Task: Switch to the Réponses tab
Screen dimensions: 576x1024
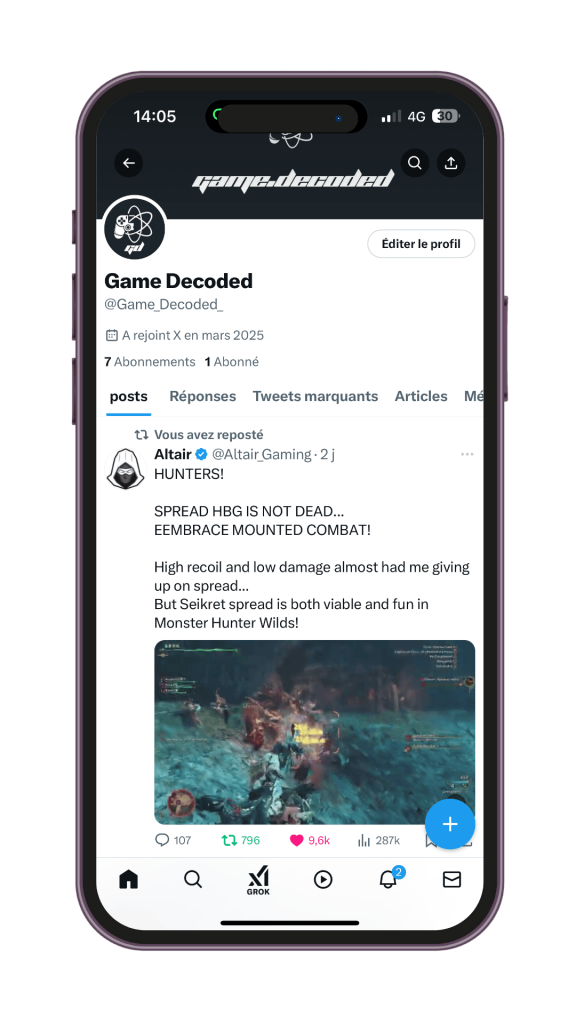Action: point(202,396)
